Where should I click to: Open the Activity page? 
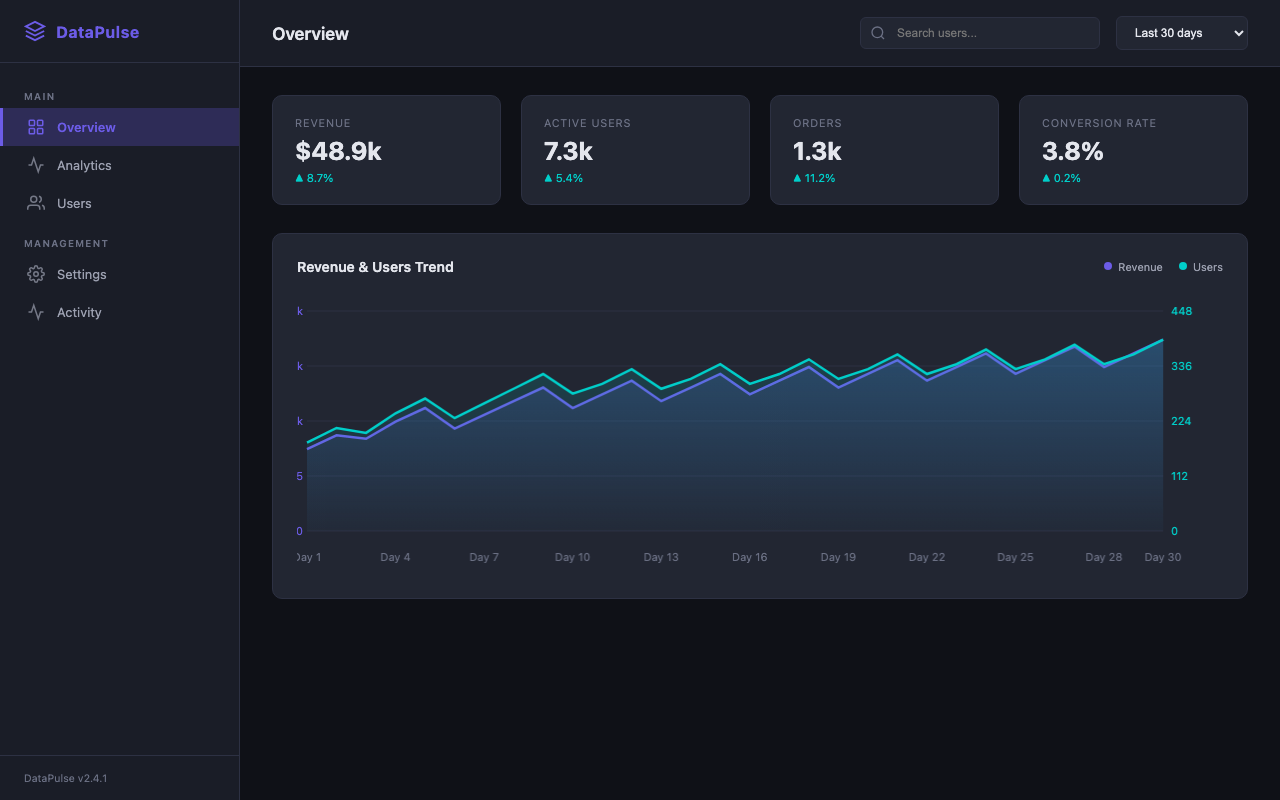point(120,312)
